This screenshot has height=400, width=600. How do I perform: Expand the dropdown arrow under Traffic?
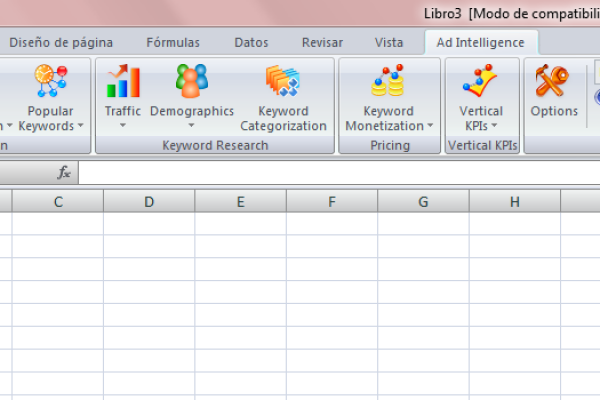pos(123,127)
